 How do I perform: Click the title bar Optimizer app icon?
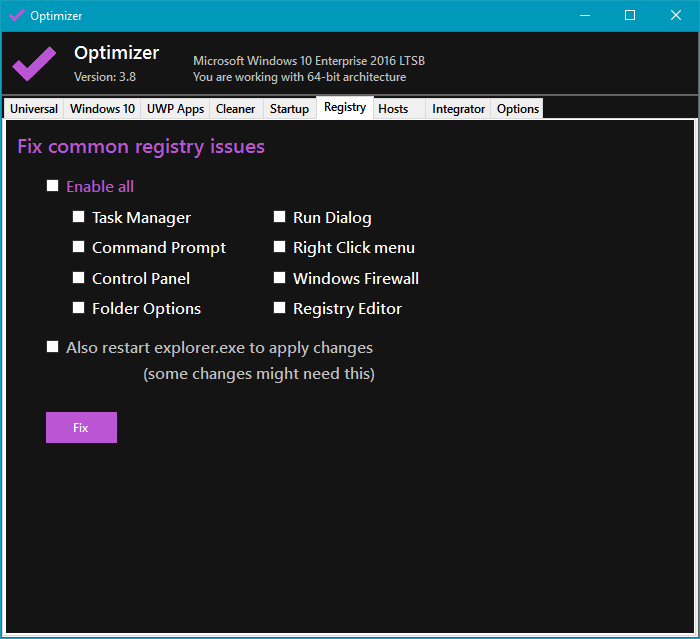(x=16, y=15)
